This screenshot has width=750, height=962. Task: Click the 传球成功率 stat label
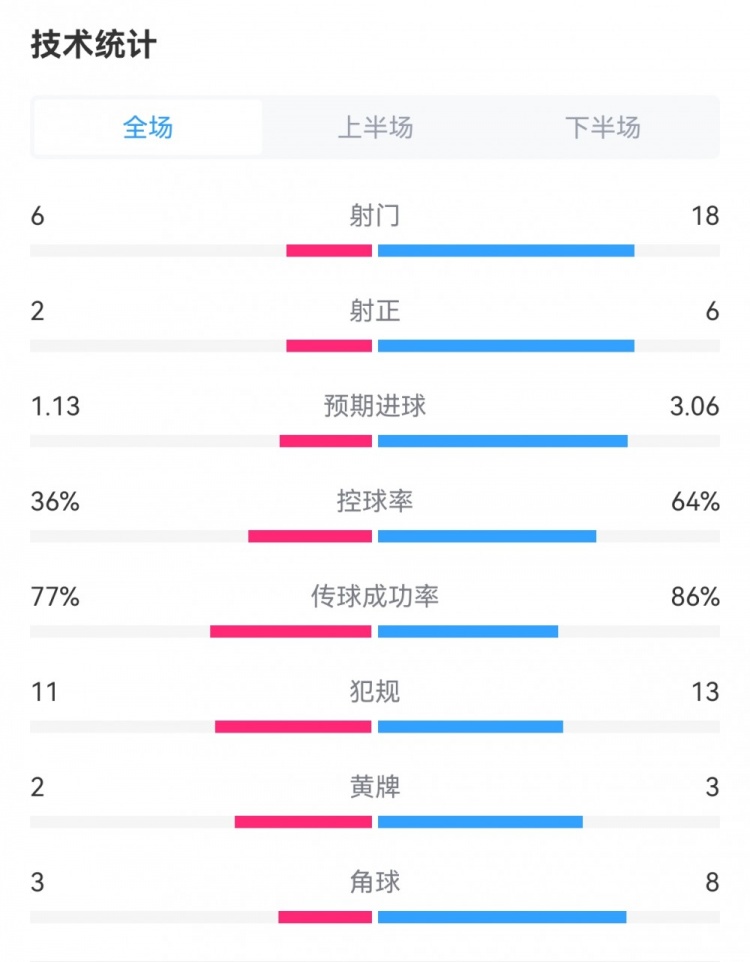375,597
